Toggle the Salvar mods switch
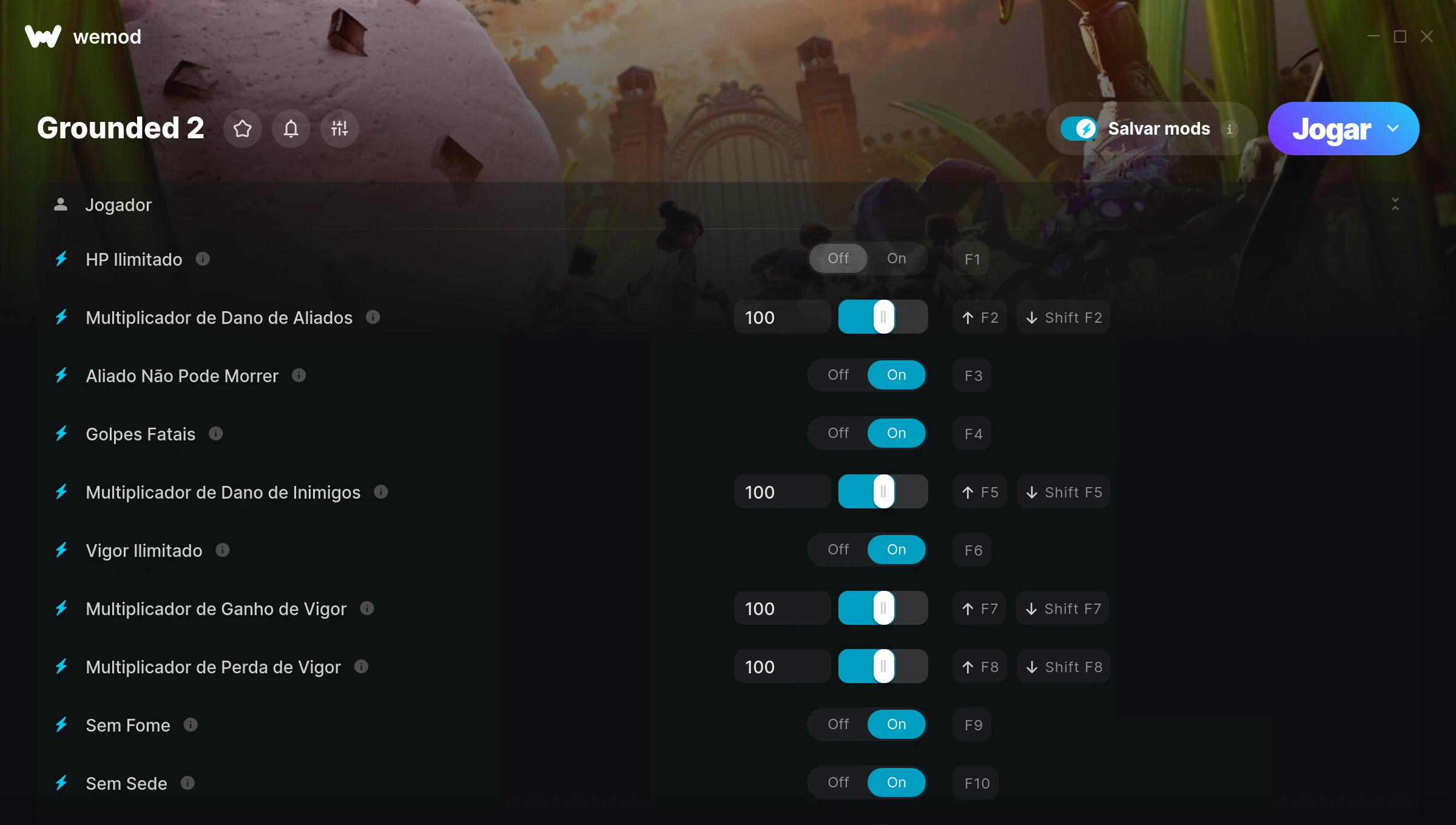1456x825 pixels. 1079,129
